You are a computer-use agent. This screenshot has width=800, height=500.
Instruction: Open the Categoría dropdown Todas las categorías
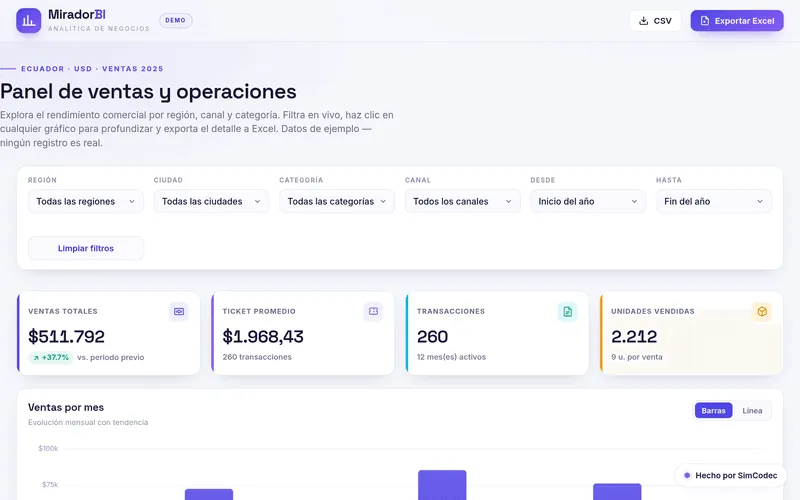pos(337,202)
